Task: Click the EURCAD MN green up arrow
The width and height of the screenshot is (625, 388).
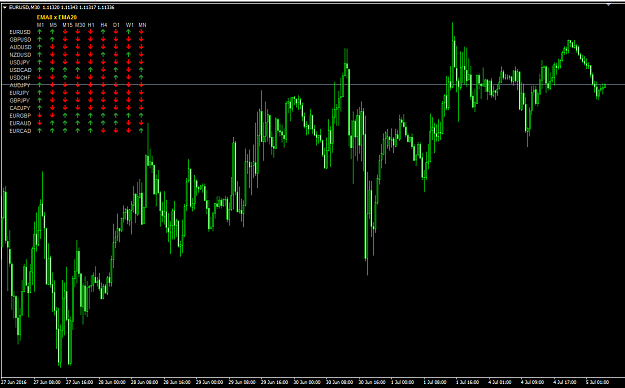Action: pos(141,131)
